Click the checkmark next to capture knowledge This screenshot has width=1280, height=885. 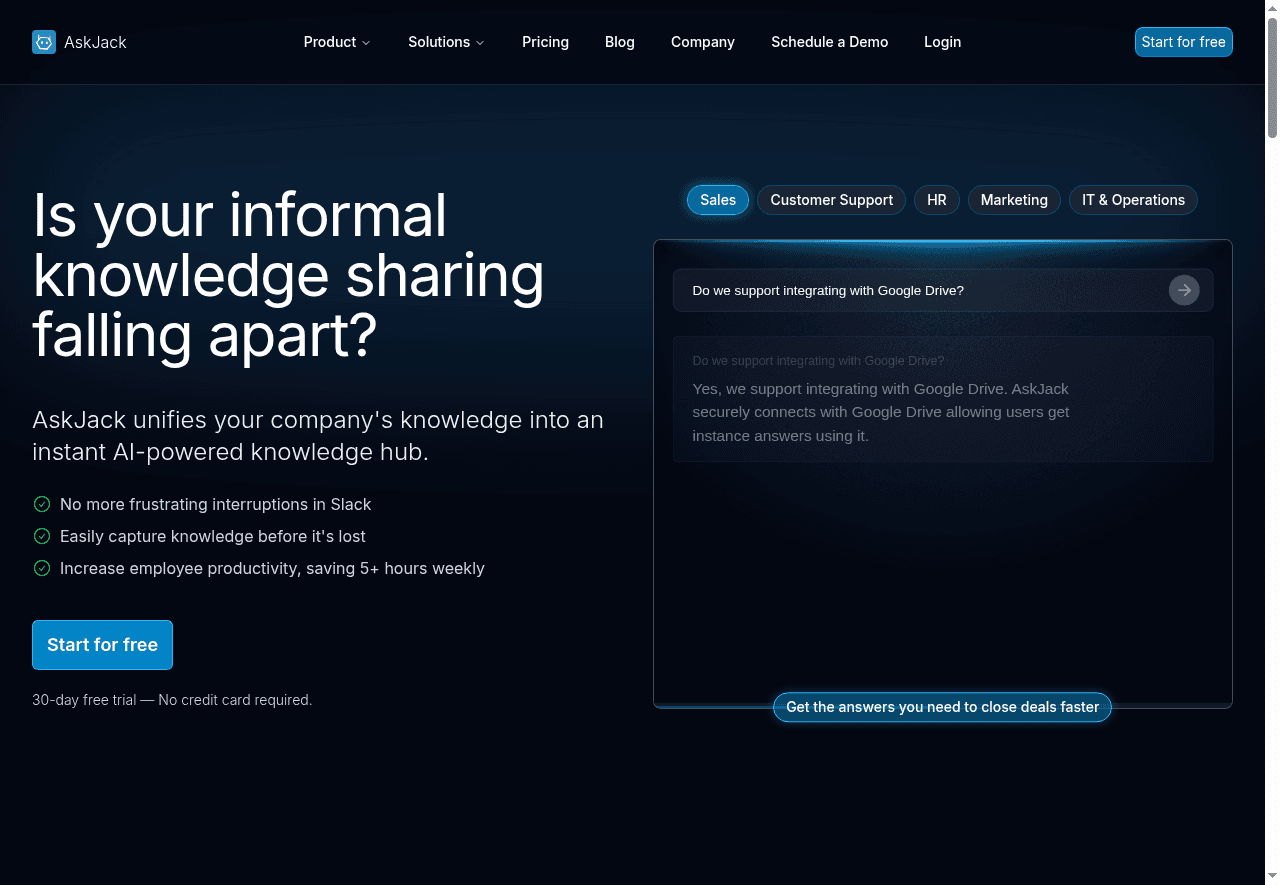(42, 536)
